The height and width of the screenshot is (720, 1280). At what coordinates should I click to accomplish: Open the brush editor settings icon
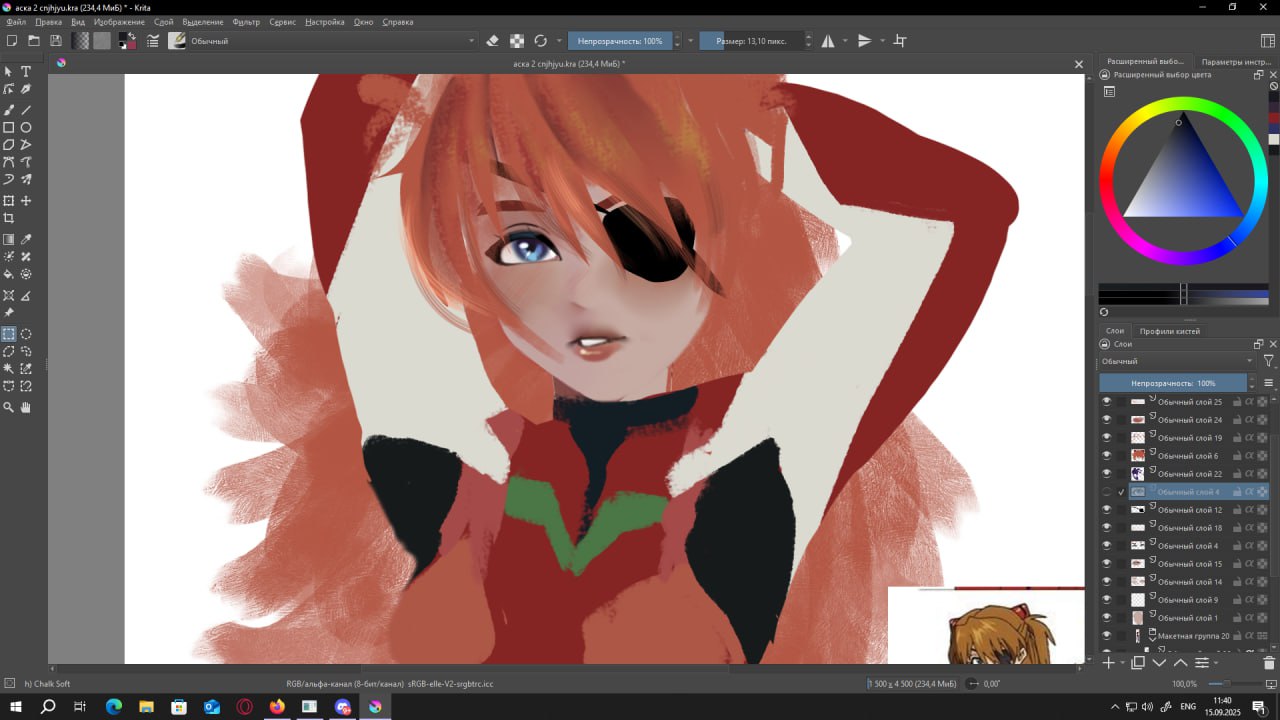click(x=153, y=41)
